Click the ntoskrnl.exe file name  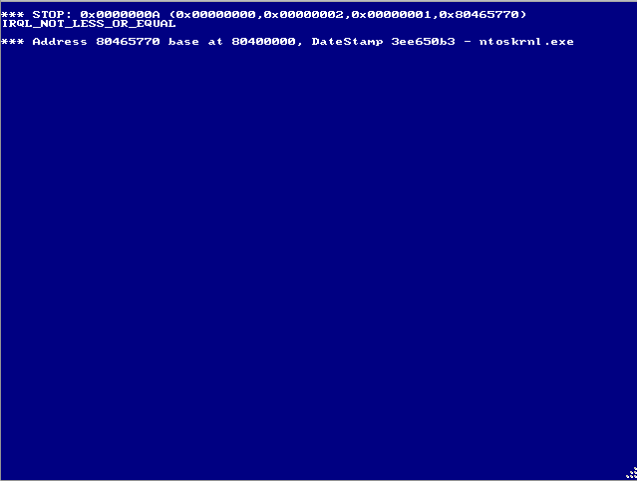[526, 41]
